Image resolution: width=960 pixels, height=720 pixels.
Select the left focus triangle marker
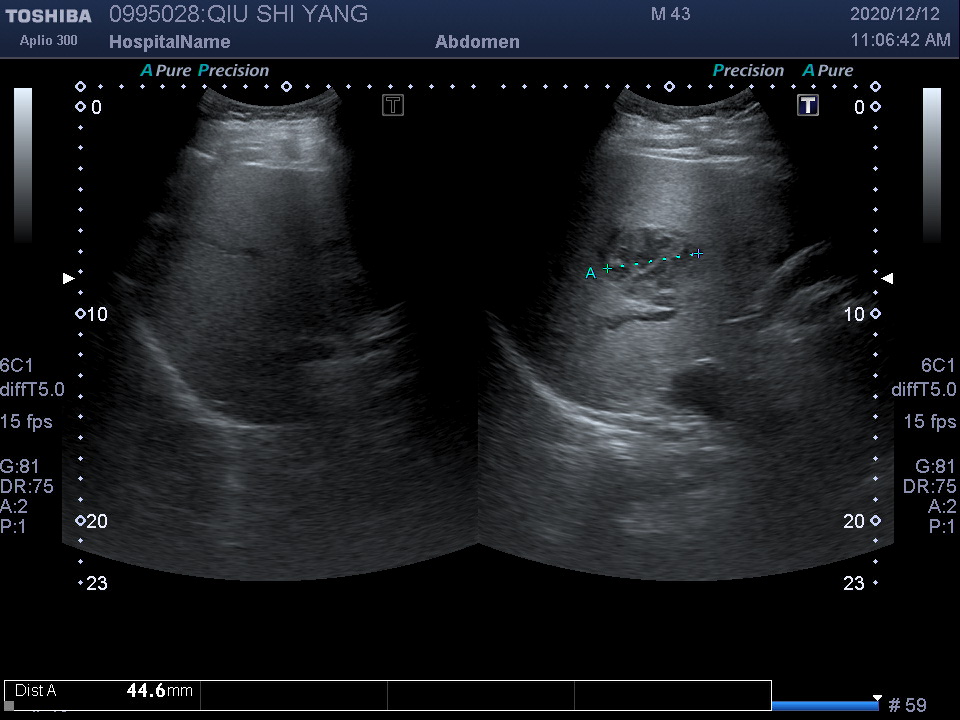click(x=69, y=279)
